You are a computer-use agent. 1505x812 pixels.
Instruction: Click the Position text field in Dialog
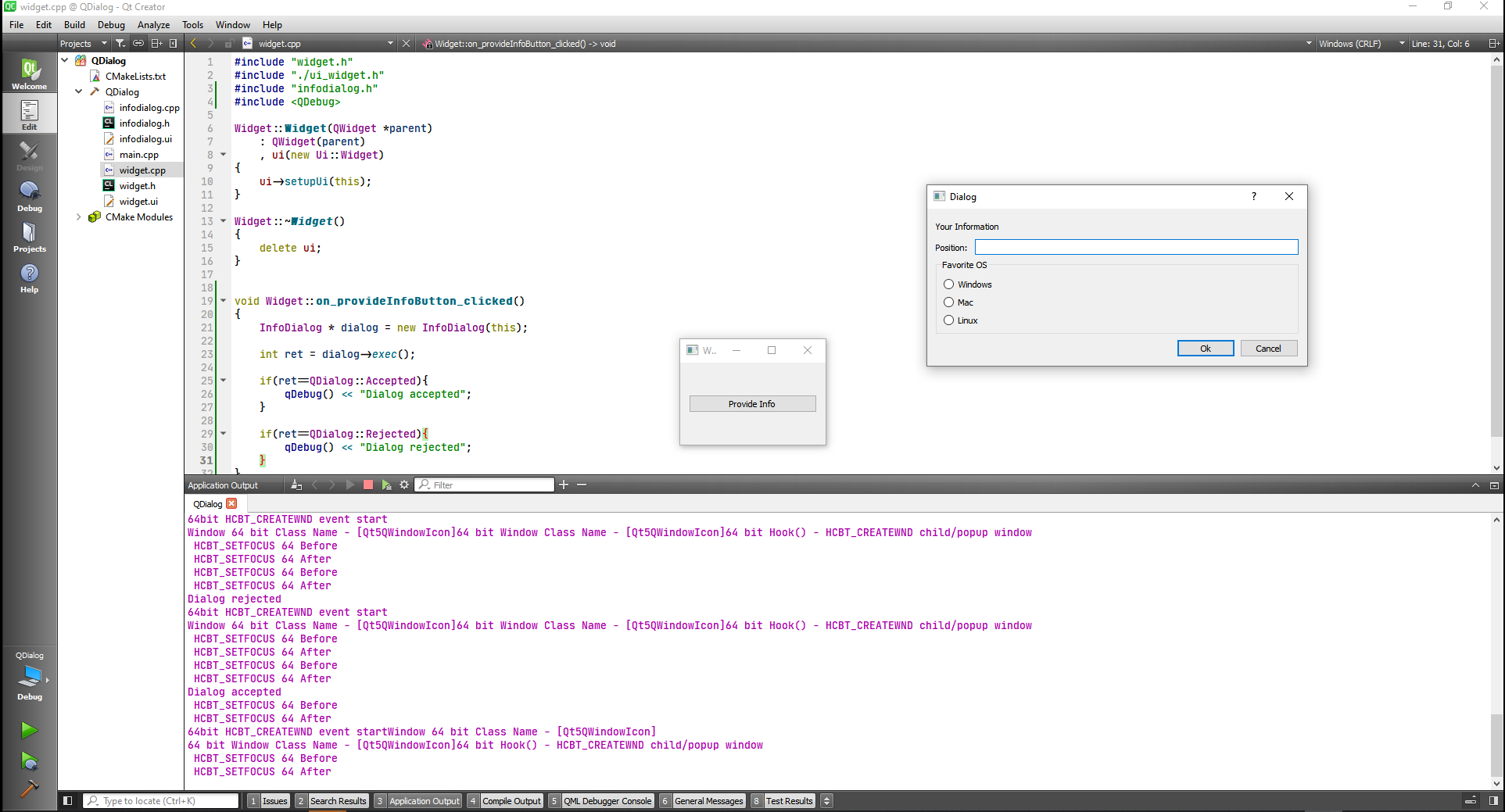[1136, 247]
